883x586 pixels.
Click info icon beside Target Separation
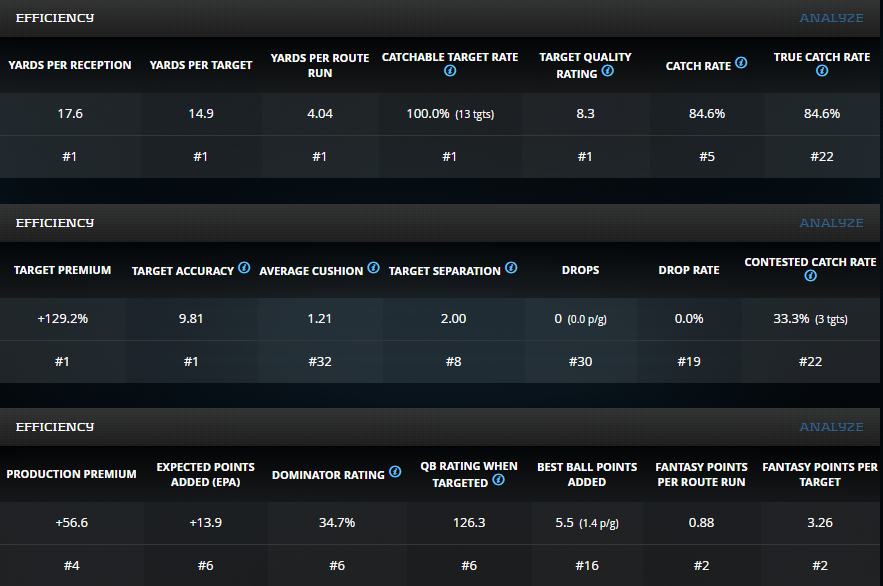pos(511,268)
